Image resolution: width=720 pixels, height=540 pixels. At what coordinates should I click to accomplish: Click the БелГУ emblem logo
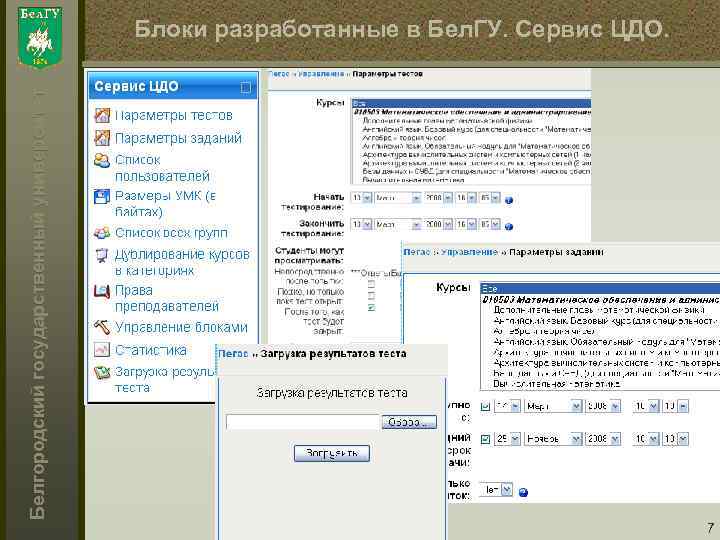click(x=40, y=37)
